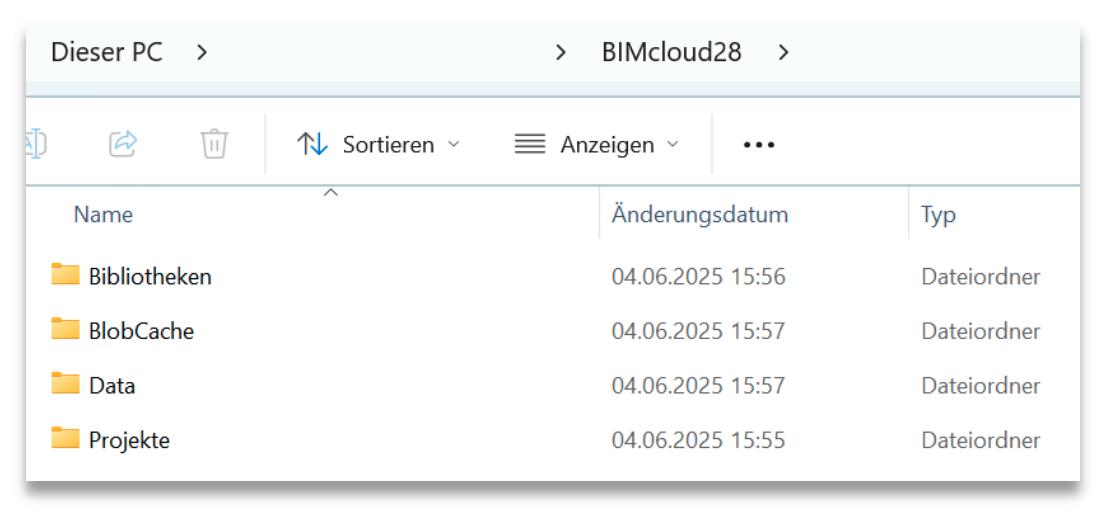Click BIMcloud28 breadcrumb segment
The width and height of the screenshot is (1114, 514).
click(671, 52)
